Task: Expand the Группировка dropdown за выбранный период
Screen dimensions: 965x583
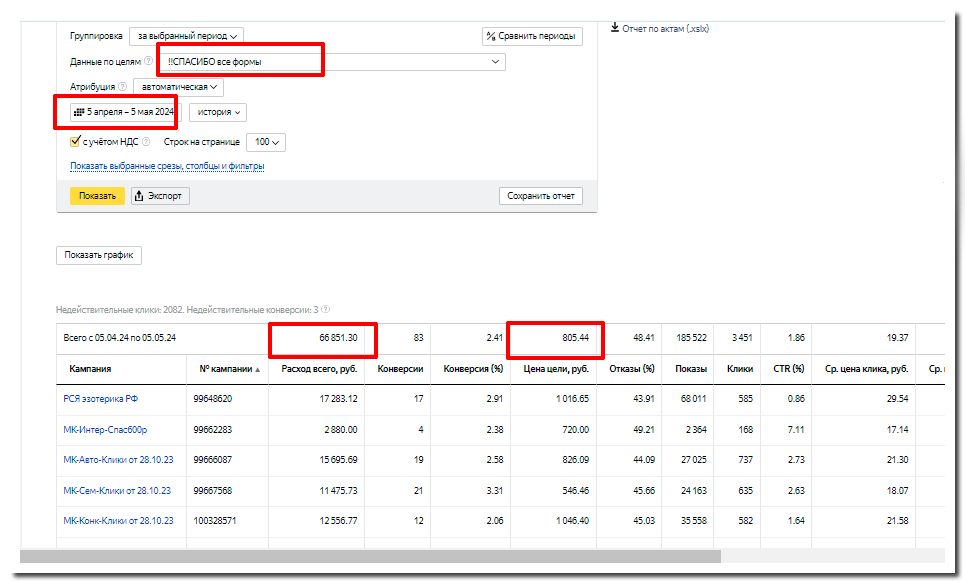Action: (186, 36)
